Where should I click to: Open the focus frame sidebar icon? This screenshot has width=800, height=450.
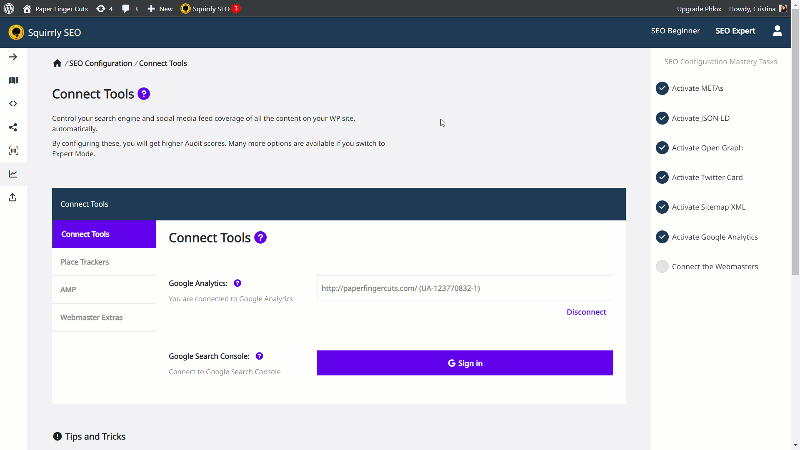point(13,151)
